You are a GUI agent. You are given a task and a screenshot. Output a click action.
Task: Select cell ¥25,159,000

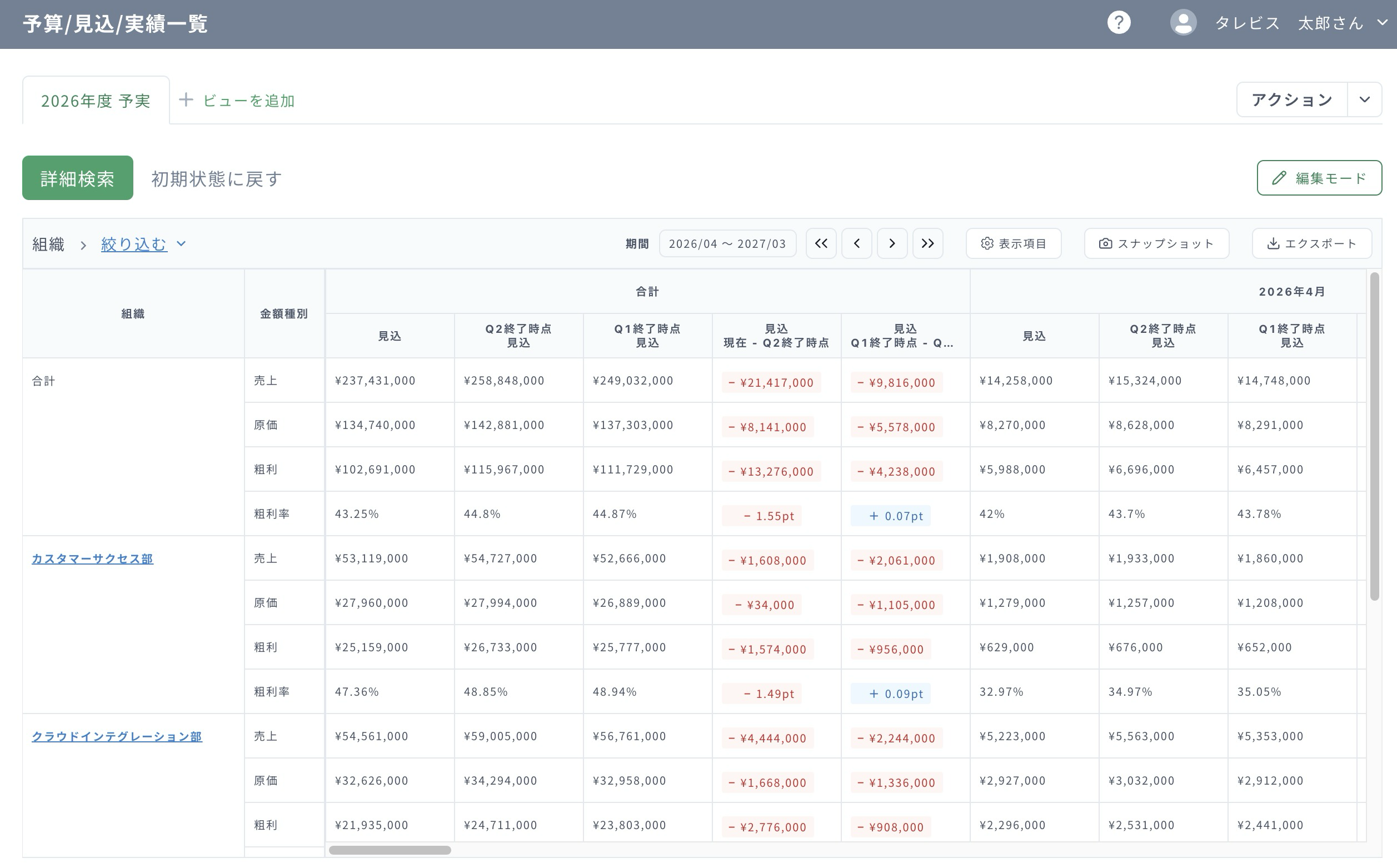390,647
